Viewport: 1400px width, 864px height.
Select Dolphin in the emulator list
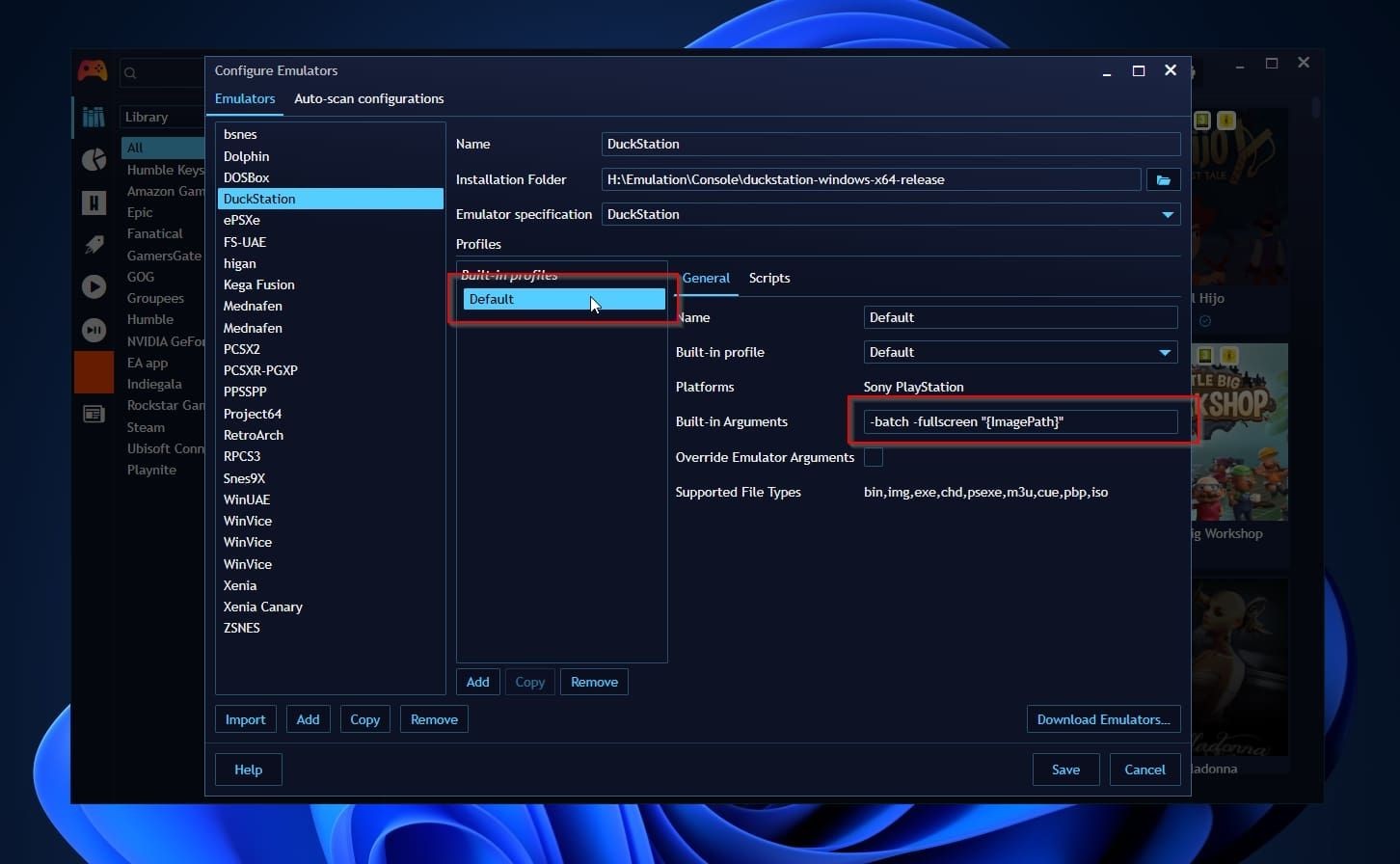click(x=331, y=156)
